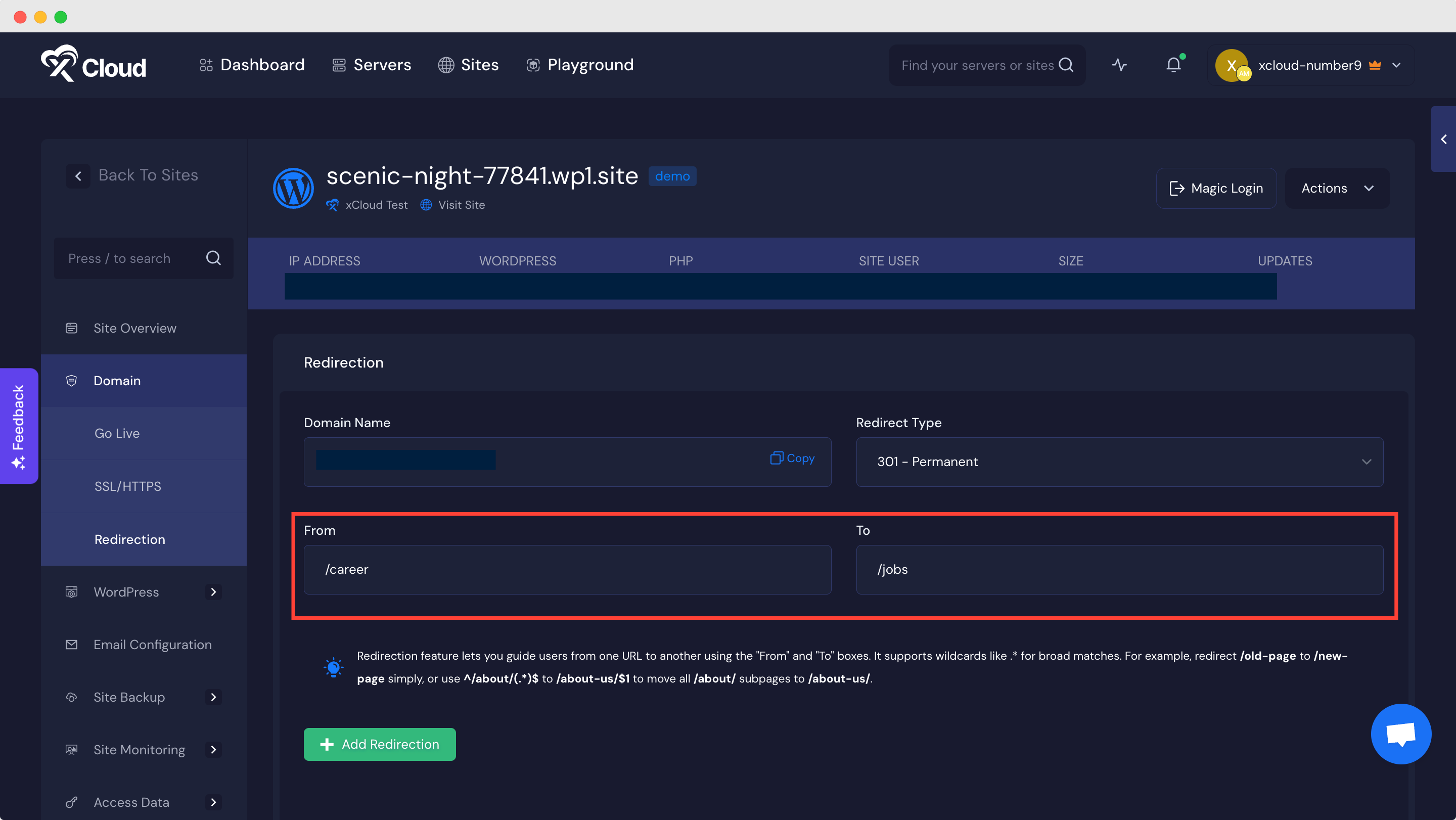Screen dimensions: 1456x820
Task: Click the sidebar search magnifier icon
Action: tap(213, 258)
